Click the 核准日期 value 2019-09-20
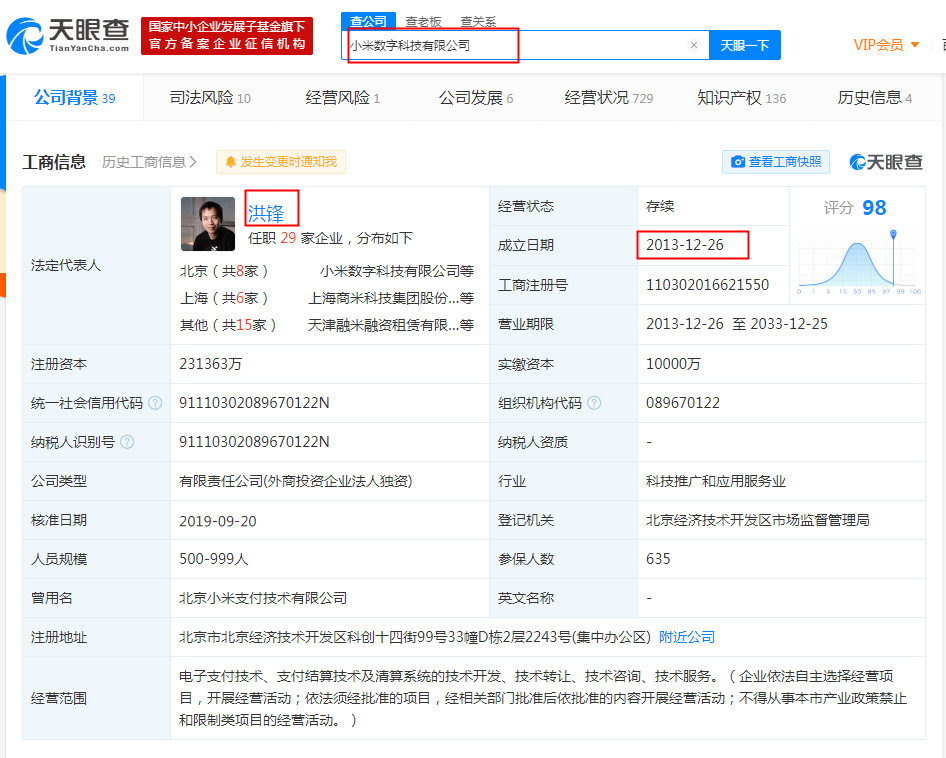The width and height of the screenshot is (946, 758). 218,521
